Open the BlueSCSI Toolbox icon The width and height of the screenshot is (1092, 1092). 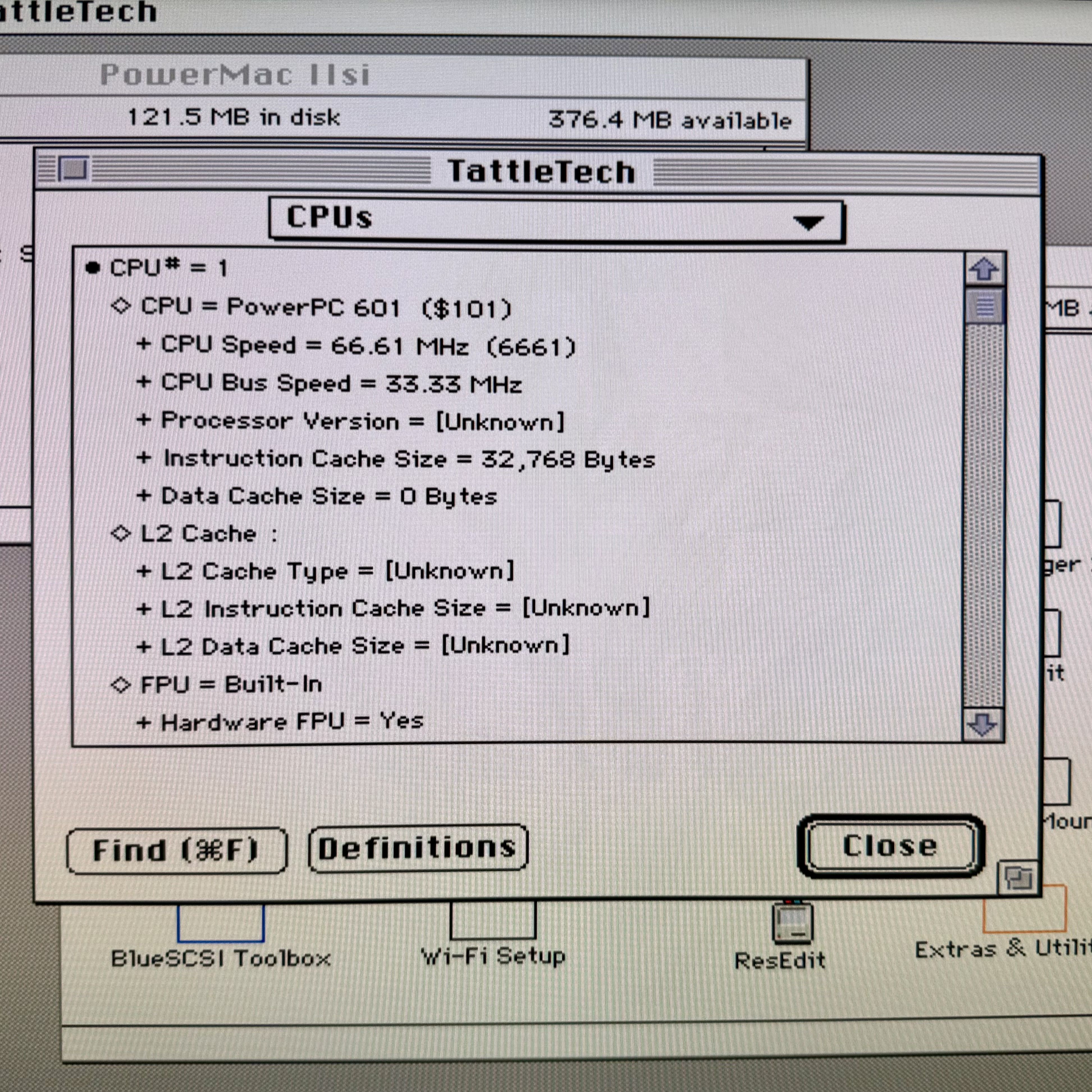coord(220,923)
